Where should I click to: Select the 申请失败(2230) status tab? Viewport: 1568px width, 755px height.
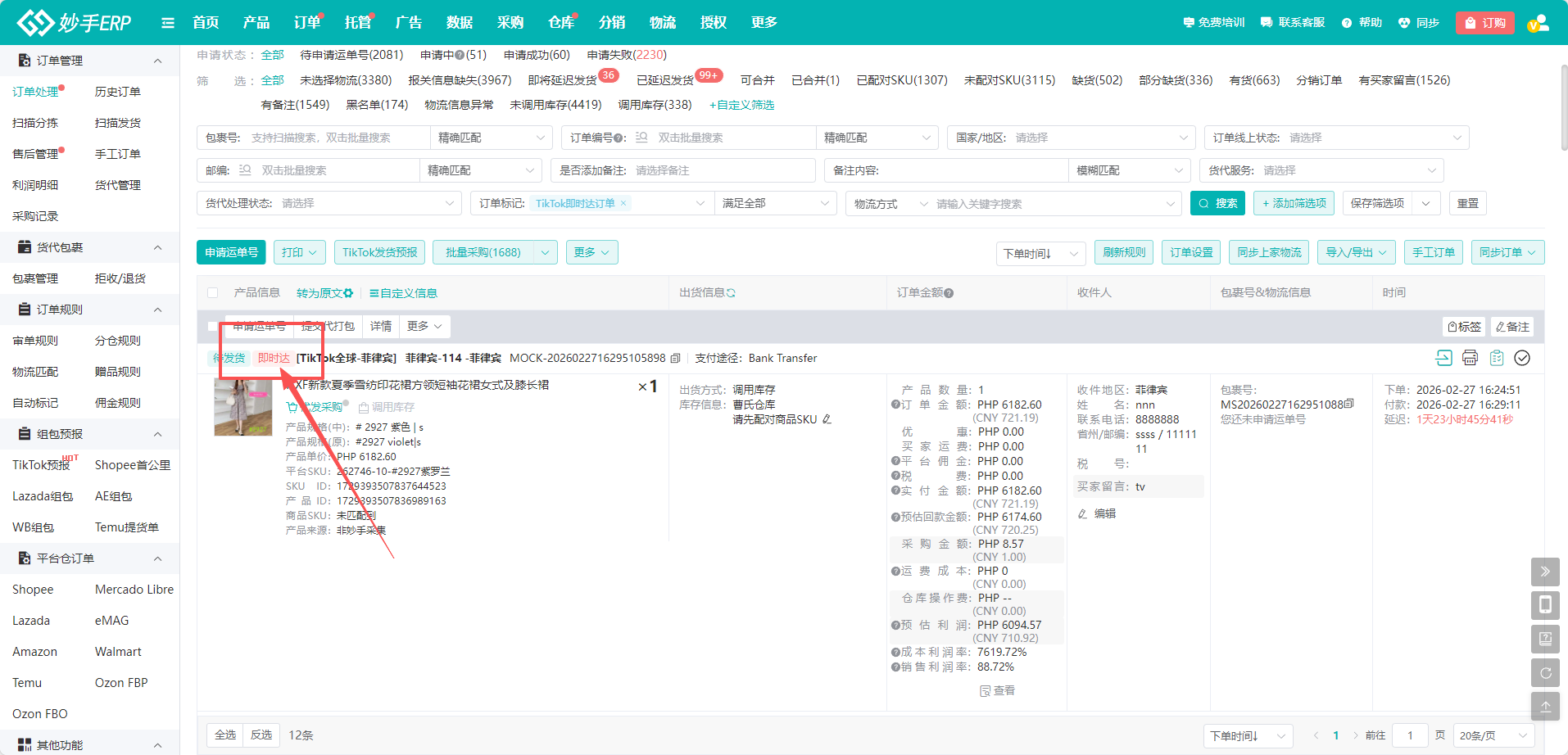pyautogui.click(x=627, y=55)
